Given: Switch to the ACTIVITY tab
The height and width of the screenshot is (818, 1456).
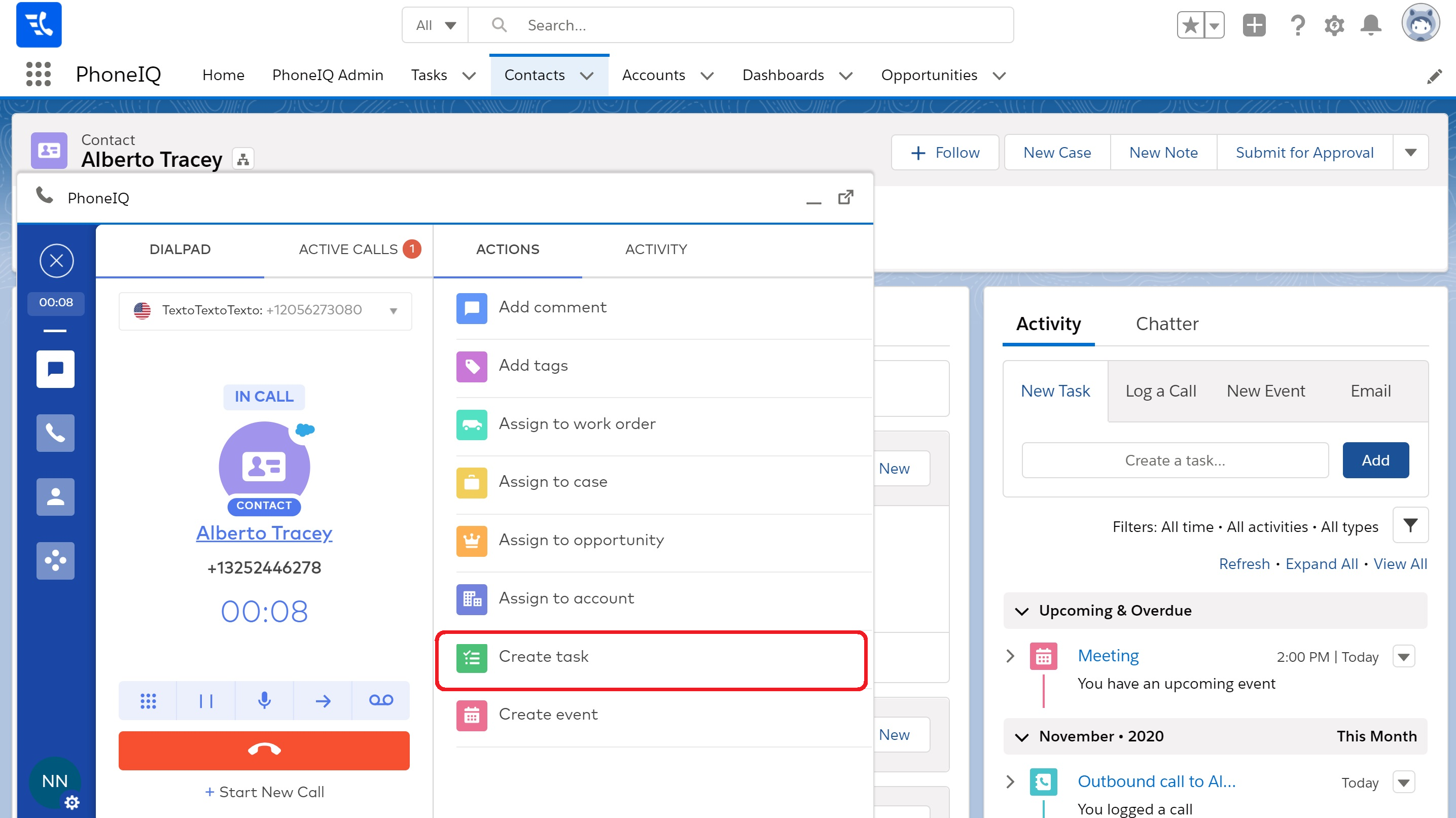Looking at the screenshot, I should [x=656, y=250].
